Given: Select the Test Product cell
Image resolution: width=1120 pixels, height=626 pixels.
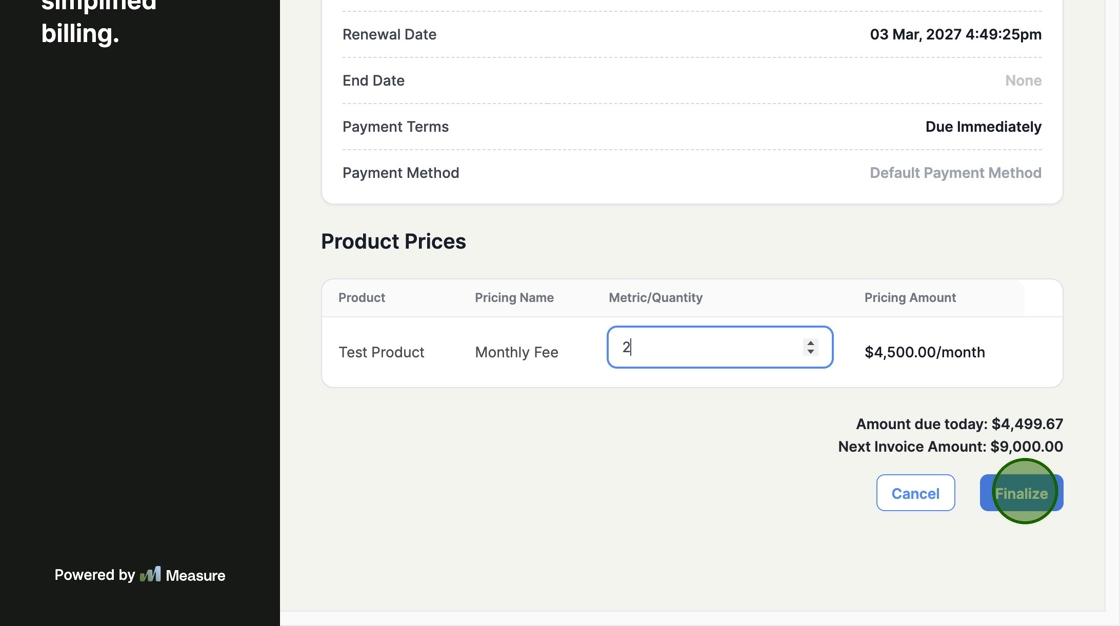Looking at the screenshot, I should tap(381, 352).
